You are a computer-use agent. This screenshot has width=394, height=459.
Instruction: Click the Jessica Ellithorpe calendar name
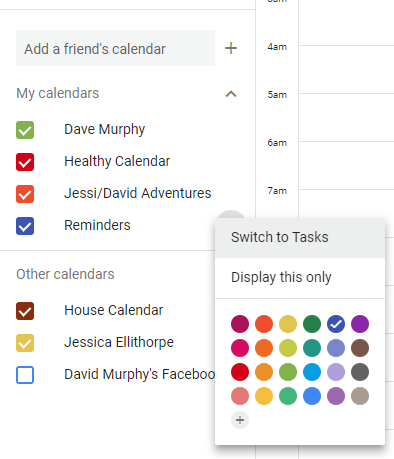tap(119, 342)
